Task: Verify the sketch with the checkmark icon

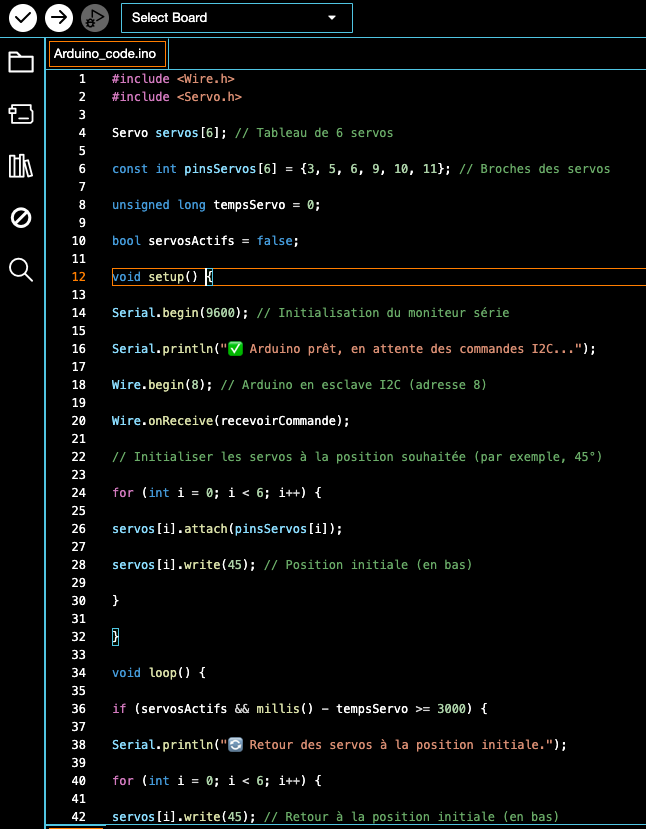Action: (22, 17)
